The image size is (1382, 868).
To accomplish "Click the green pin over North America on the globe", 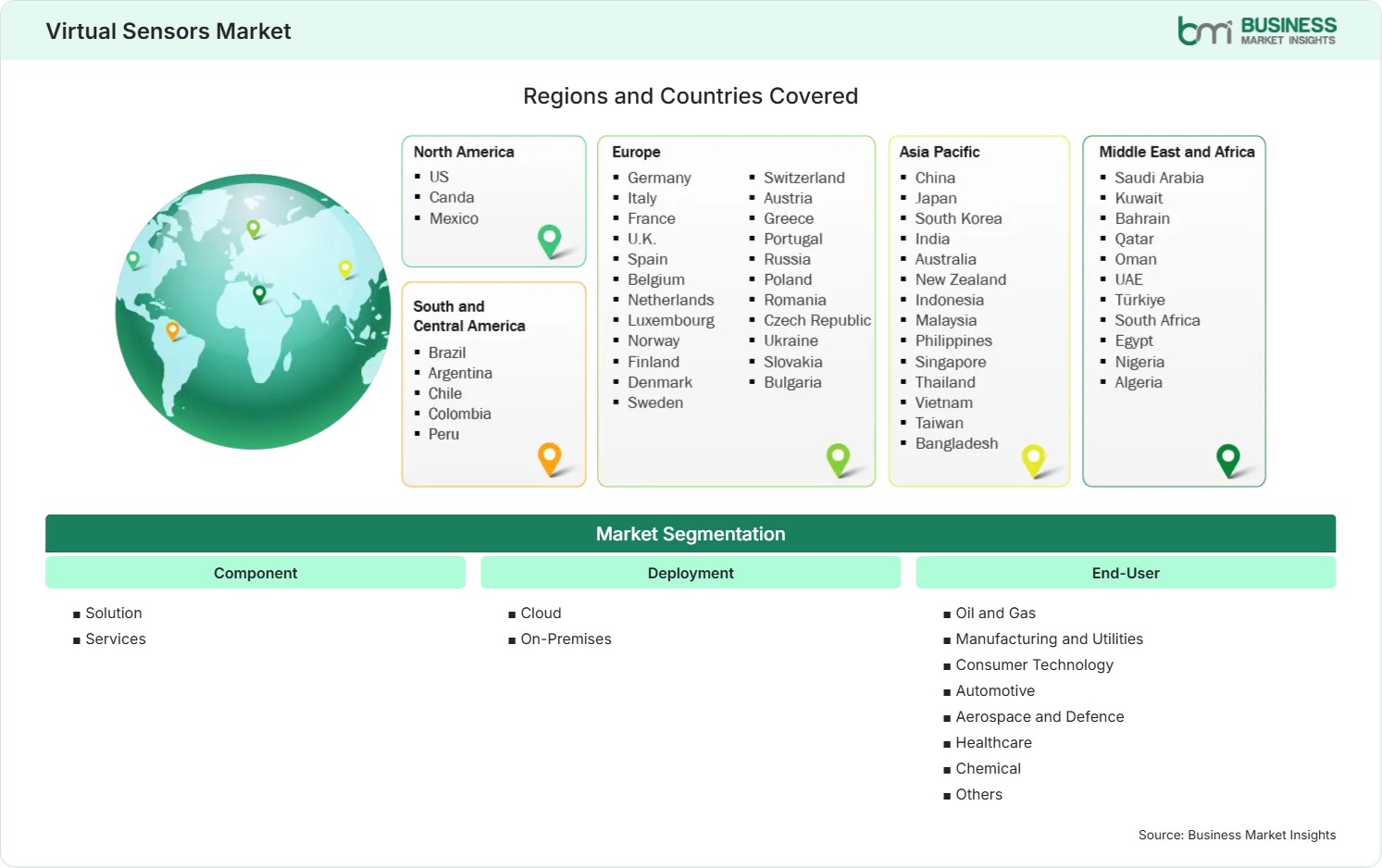I will click(133, 260).
